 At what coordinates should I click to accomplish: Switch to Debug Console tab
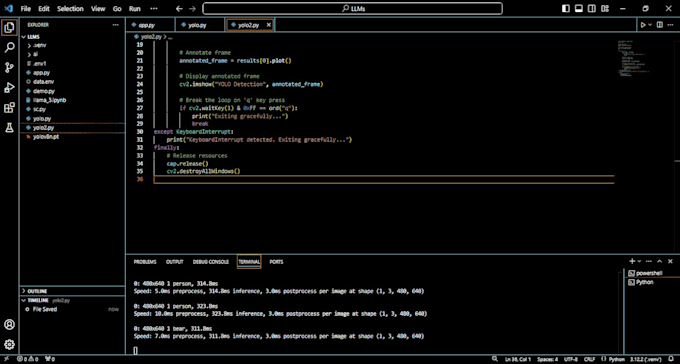tap(210, 262)
